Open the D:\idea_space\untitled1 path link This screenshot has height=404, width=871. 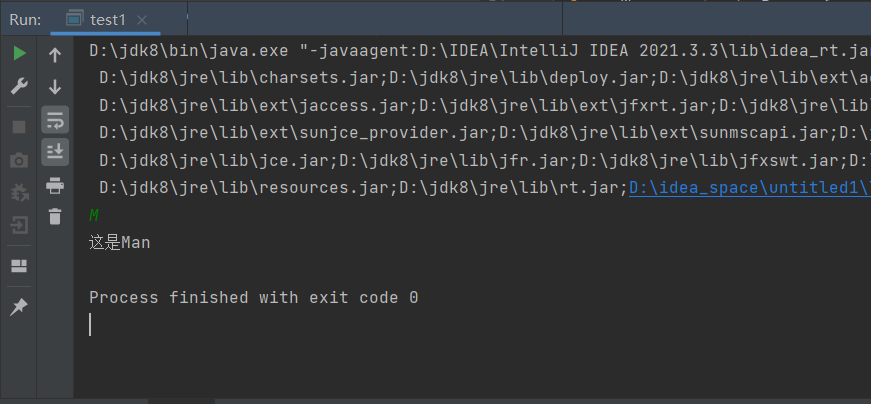click(x=748, y=187)
